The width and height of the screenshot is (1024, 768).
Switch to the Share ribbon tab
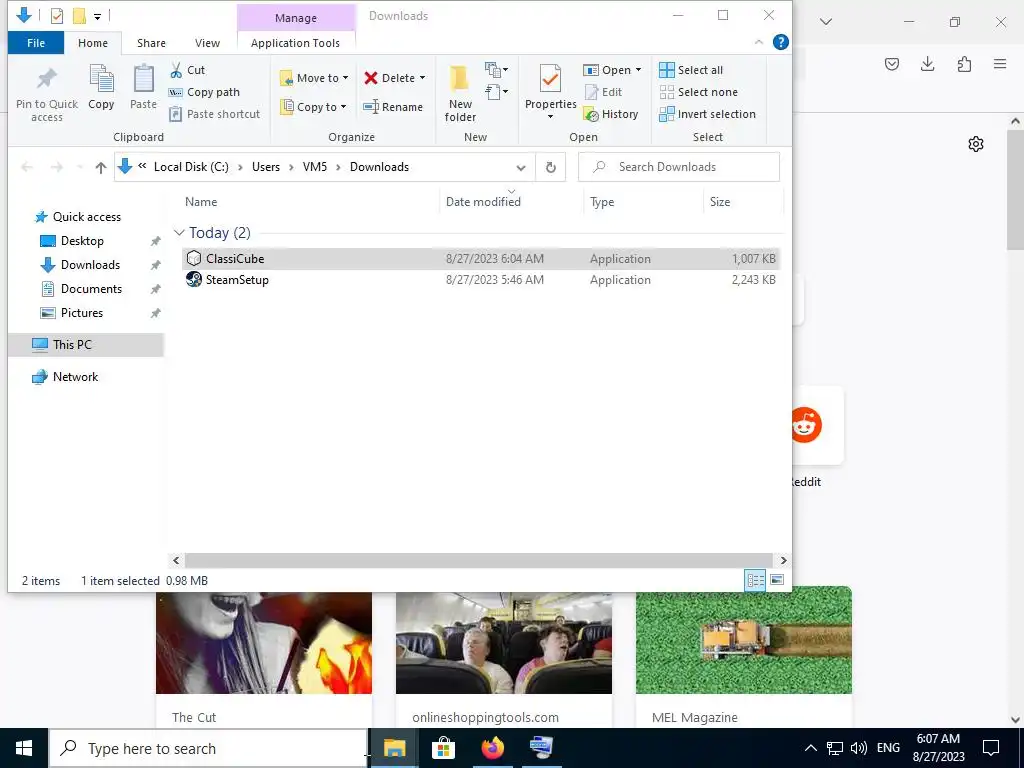151,43
